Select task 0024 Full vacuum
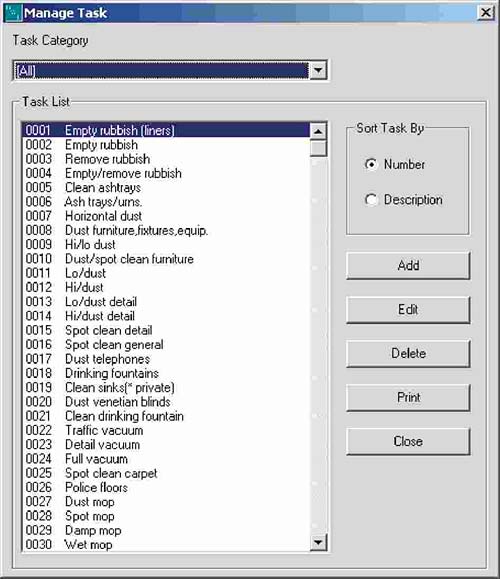Viewport: 500px width, 579px height. [x=166, y=459]
